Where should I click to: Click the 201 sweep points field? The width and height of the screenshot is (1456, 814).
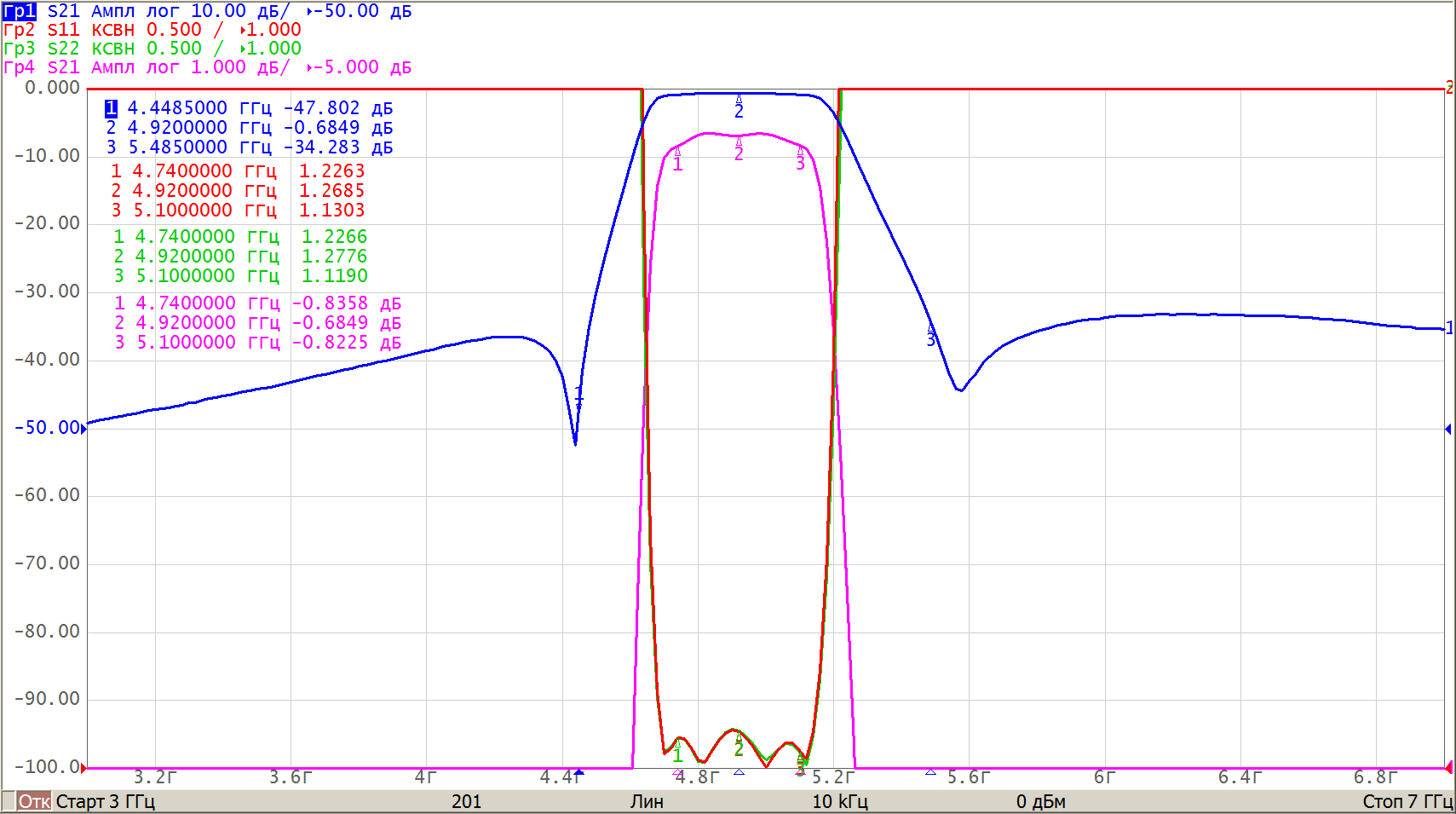tap(466, 801)
